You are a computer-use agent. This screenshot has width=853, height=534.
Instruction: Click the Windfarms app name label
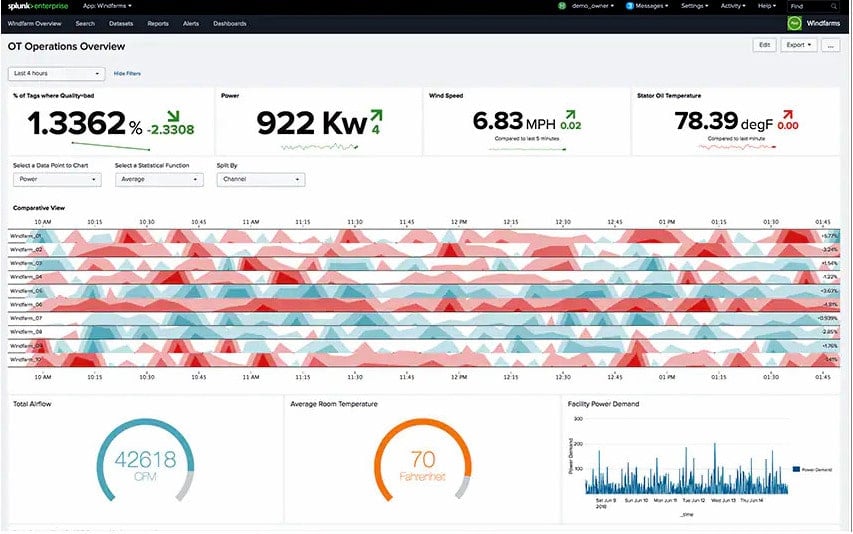(x=823, y=23)
